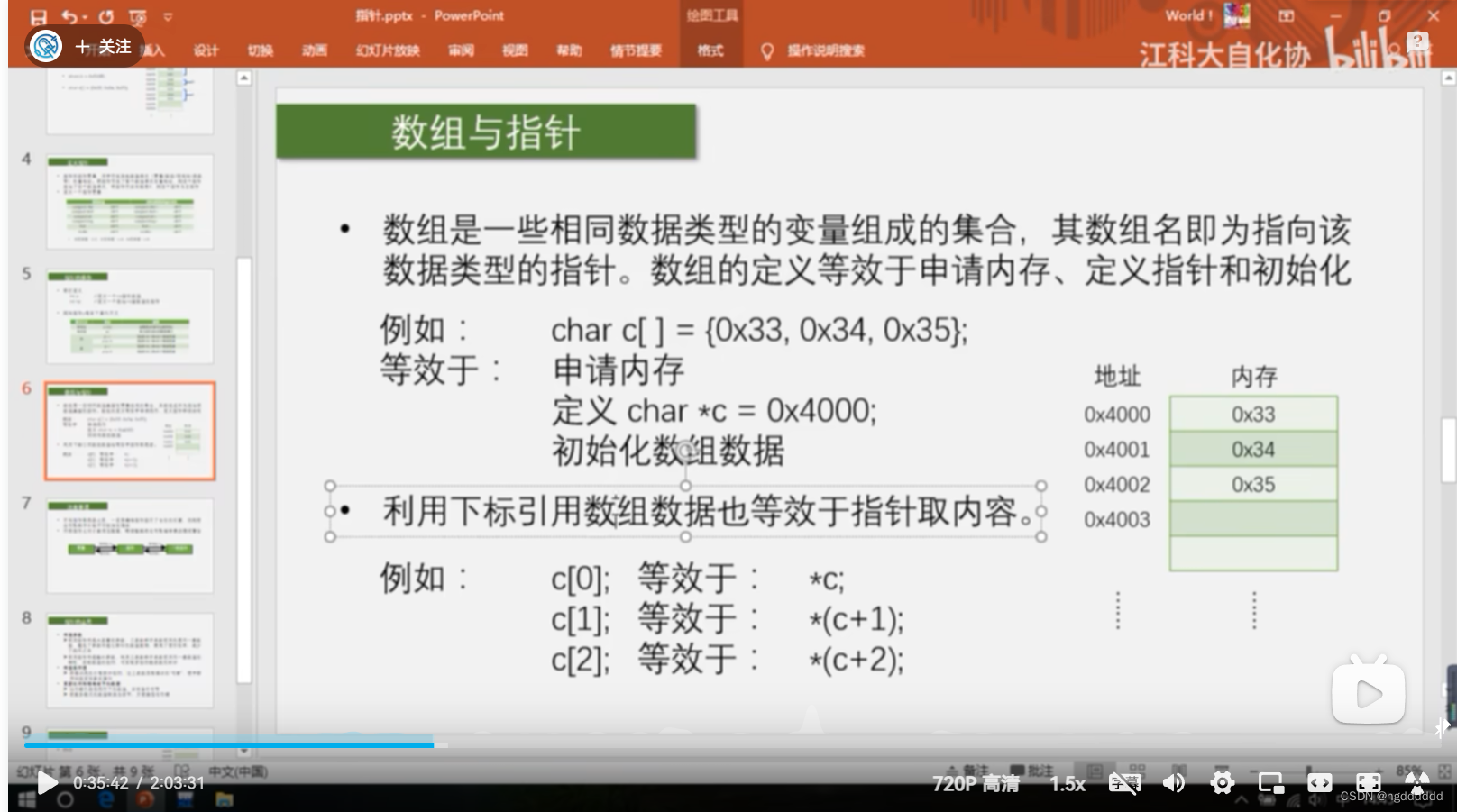Click the lightbulb icon beside 操作说明搜索
The image size is (1457, 812).
pyautogui.click(x=767, y=51)
